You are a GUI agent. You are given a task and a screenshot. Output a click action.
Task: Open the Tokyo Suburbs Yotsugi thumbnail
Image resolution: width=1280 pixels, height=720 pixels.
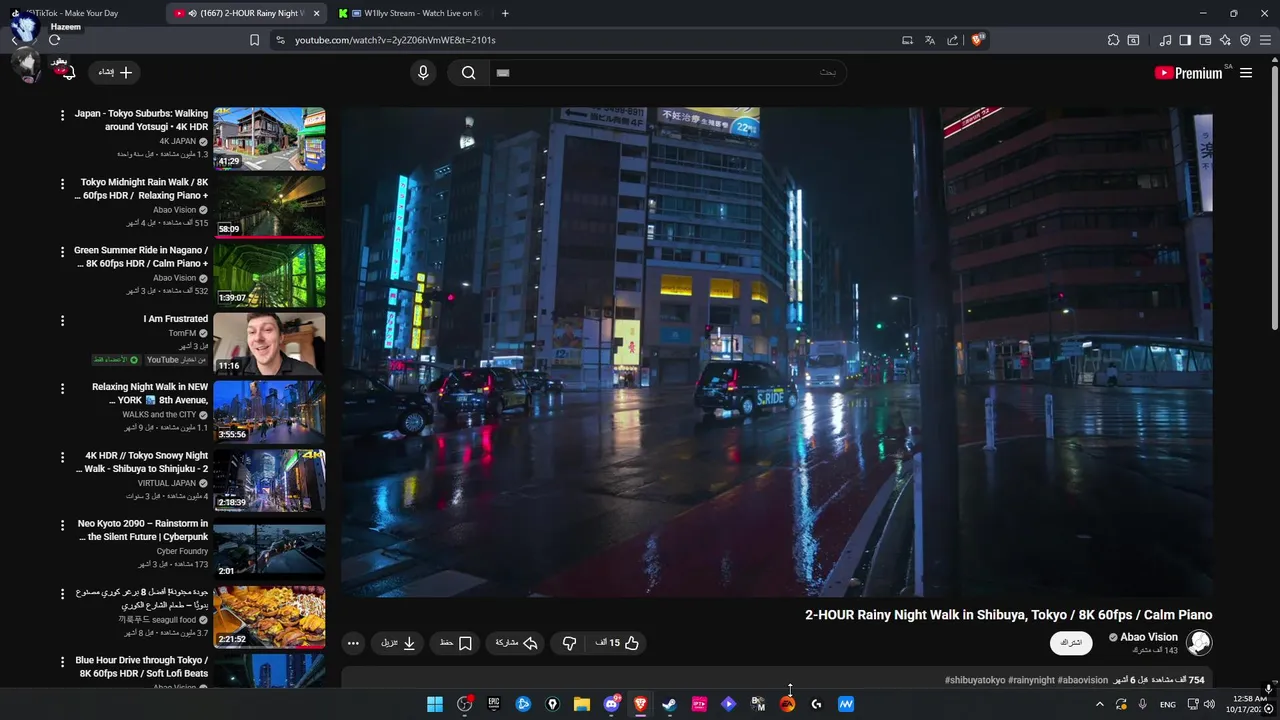269,138
